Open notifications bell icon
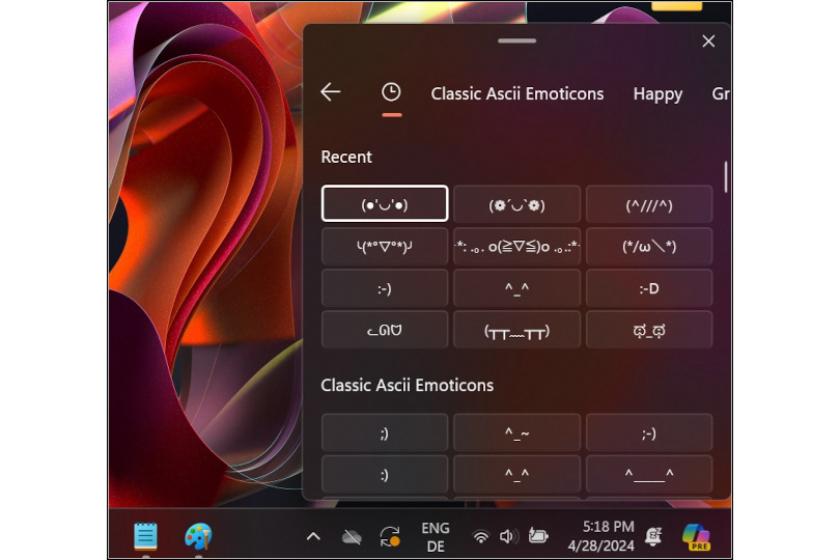The width and height of the screenshot is (840, 560). pos(654,536)
